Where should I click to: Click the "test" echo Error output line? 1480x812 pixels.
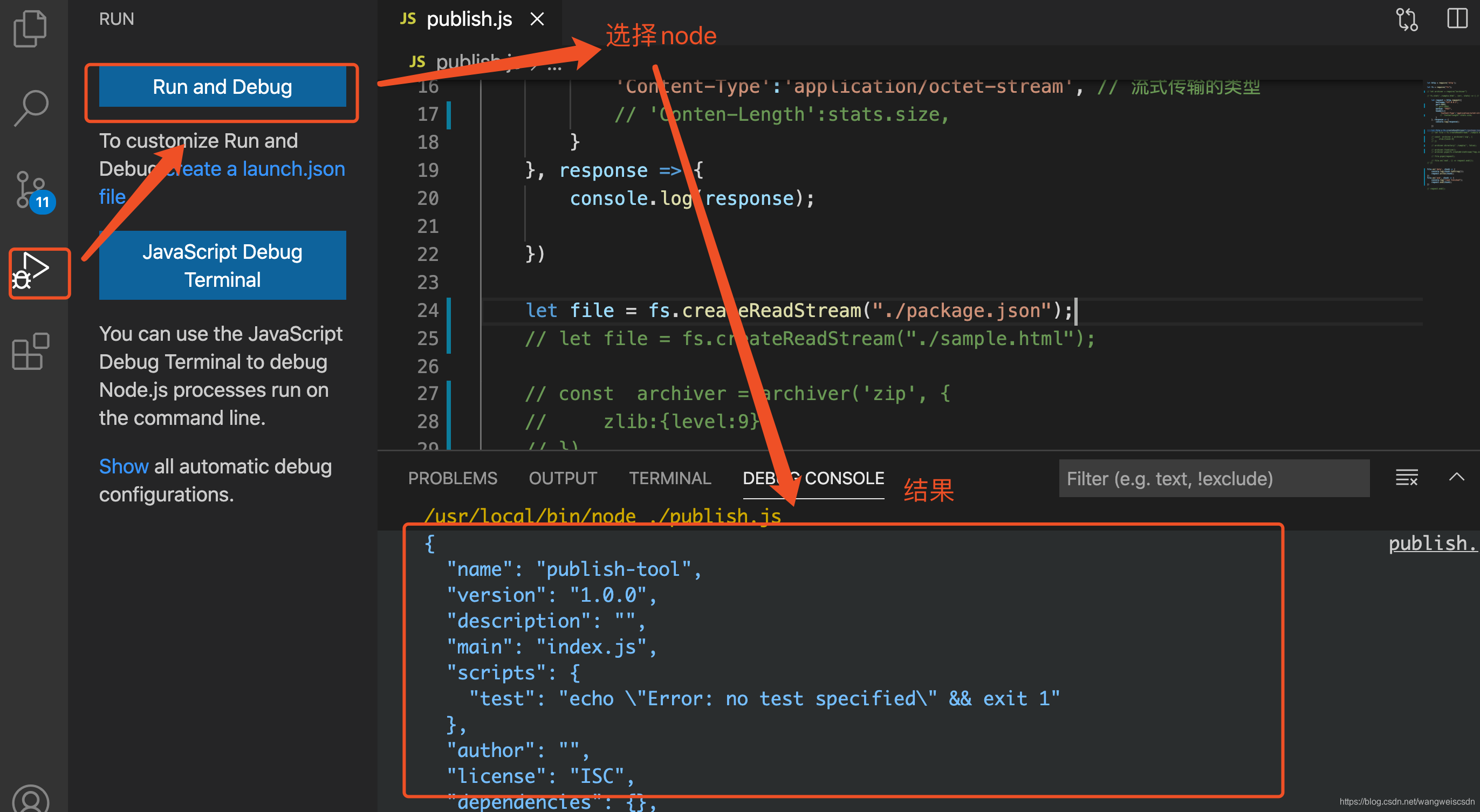pyautogui.click(x=764, y=699)
